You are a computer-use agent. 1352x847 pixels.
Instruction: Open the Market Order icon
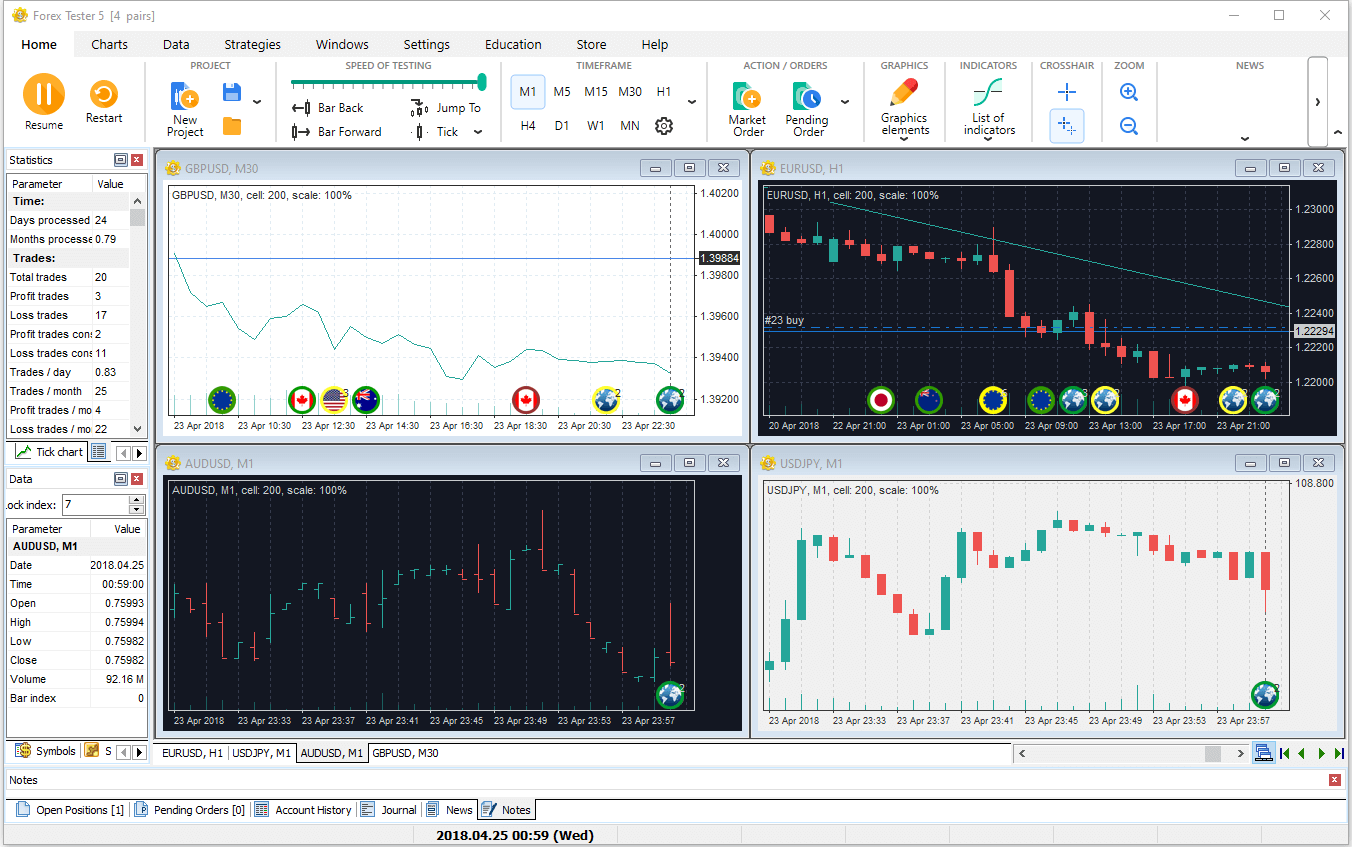(747, 98)
